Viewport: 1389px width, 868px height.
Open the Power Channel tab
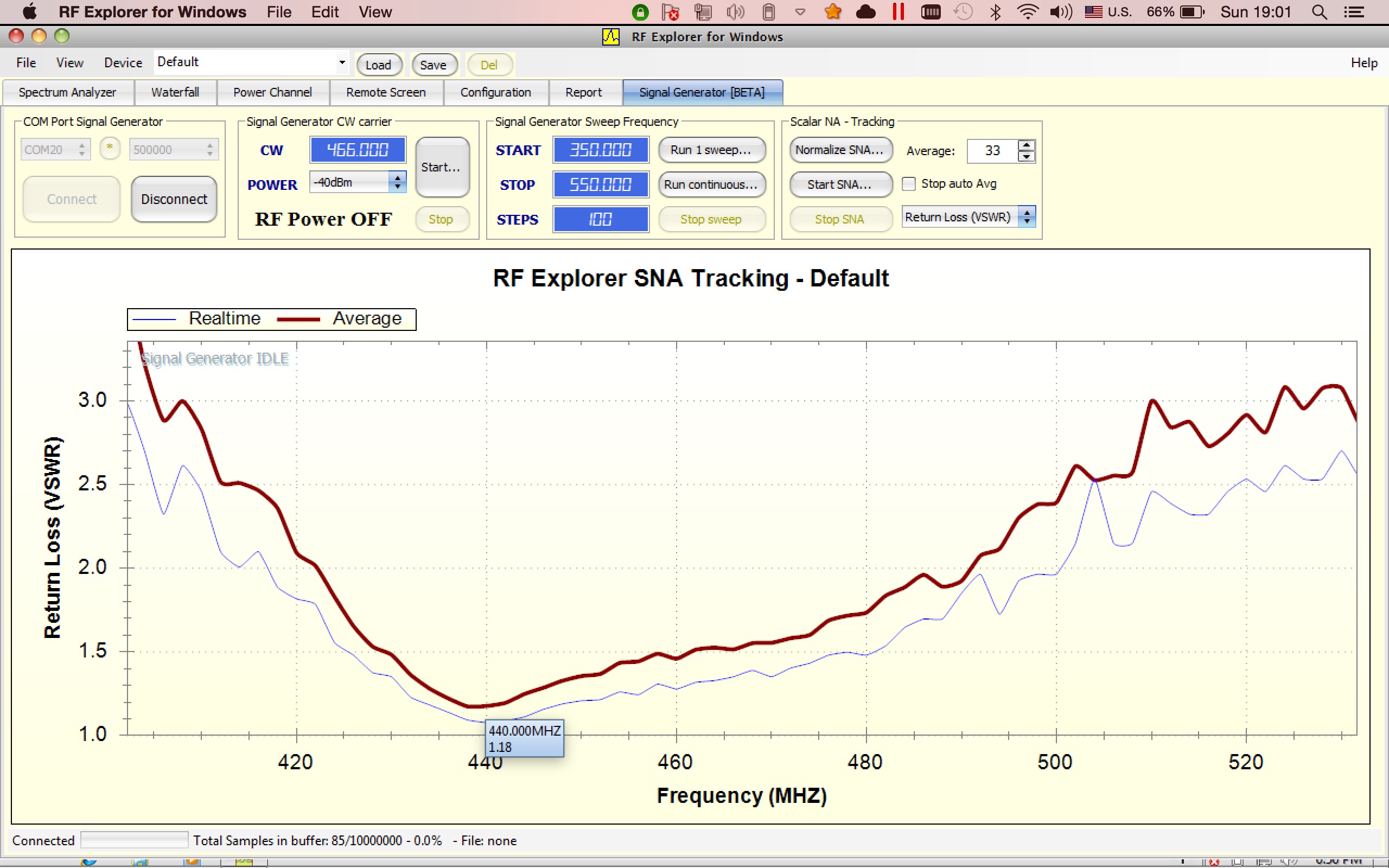[x=272, y=92]
